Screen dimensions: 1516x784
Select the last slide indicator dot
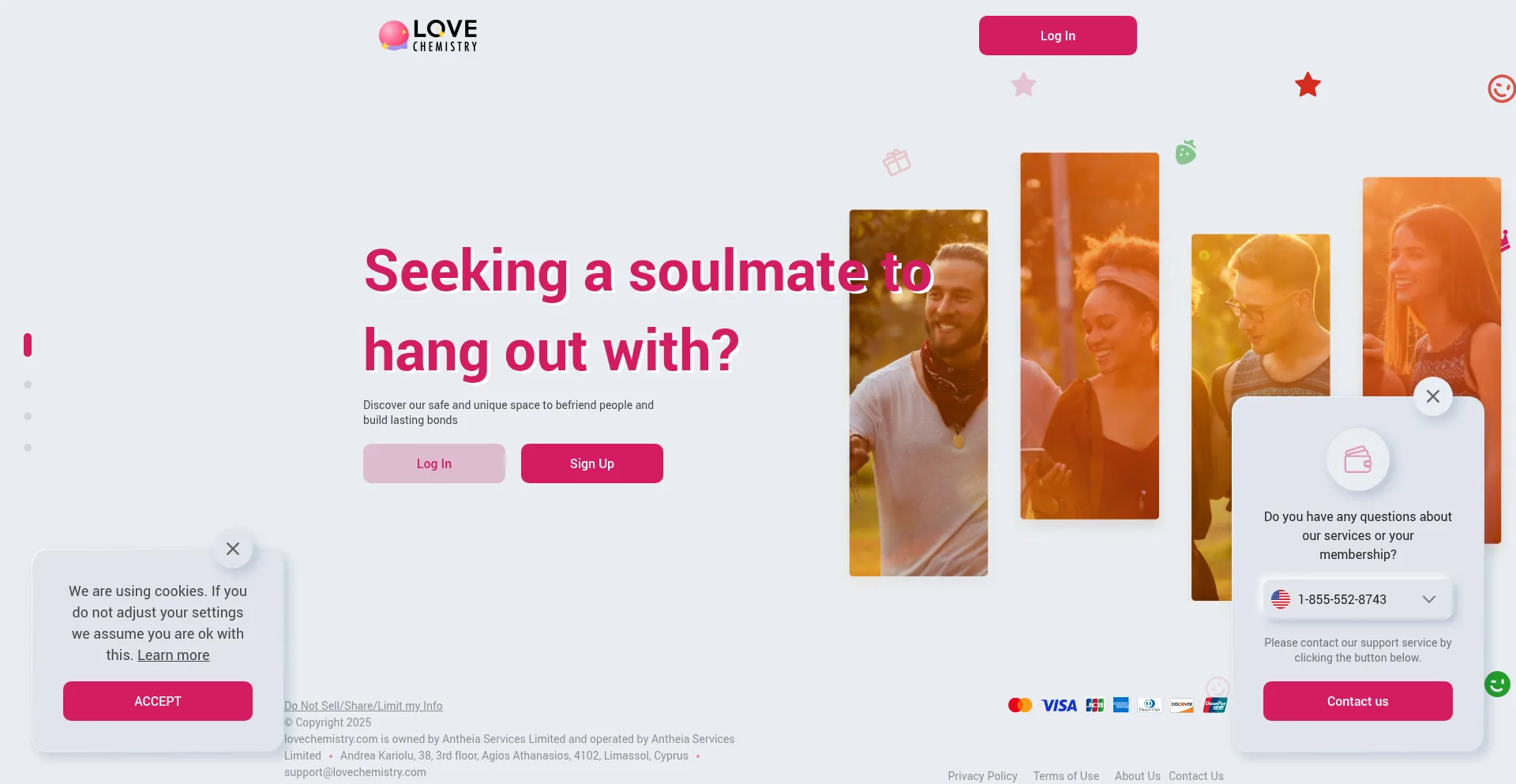[x=28, y=448]
